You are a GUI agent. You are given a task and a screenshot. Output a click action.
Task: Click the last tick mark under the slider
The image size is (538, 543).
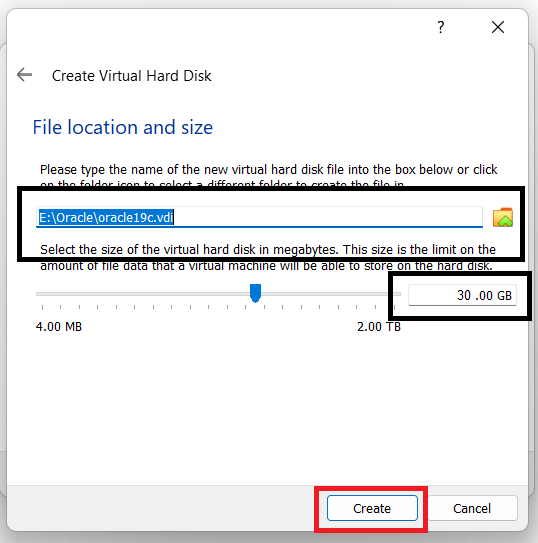(394, 307)
